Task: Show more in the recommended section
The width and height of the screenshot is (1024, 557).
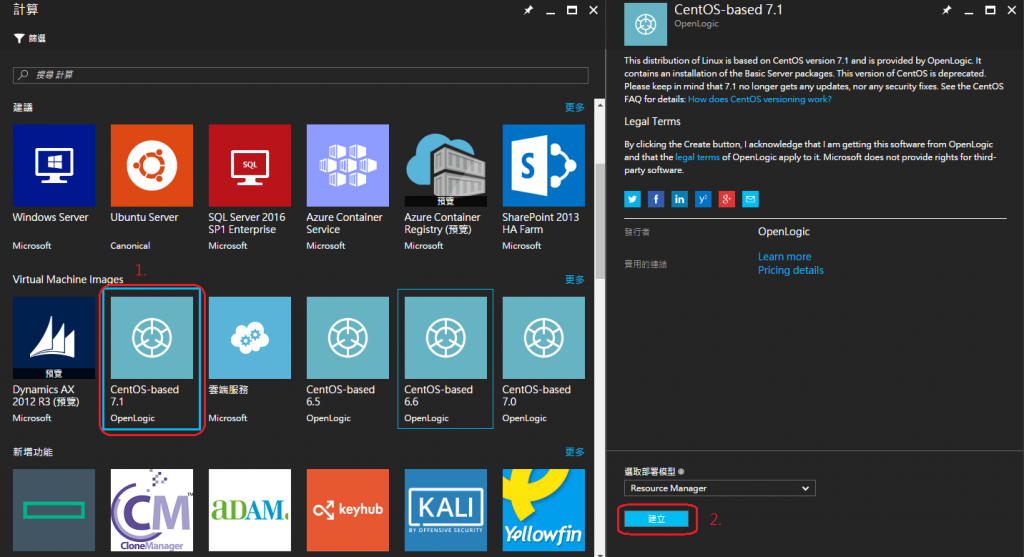Action: tap(575, 107)
